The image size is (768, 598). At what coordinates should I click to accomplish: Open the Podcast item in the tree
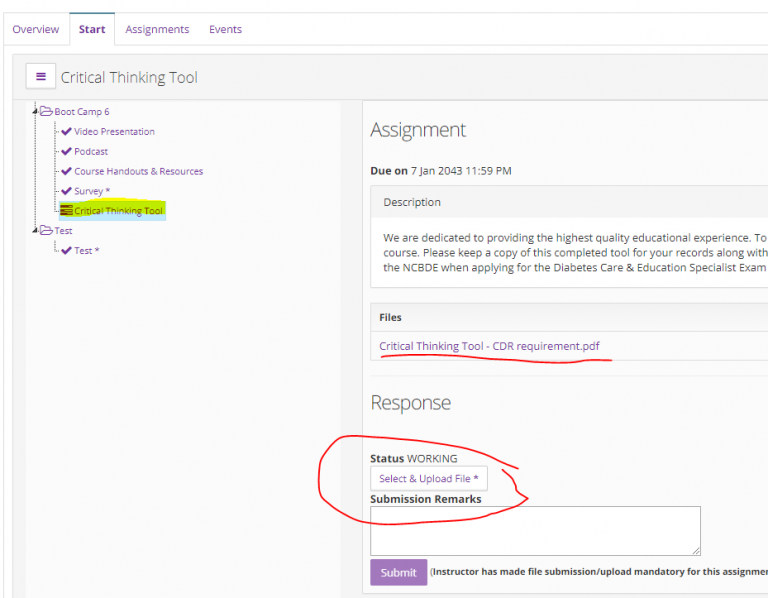91,151
